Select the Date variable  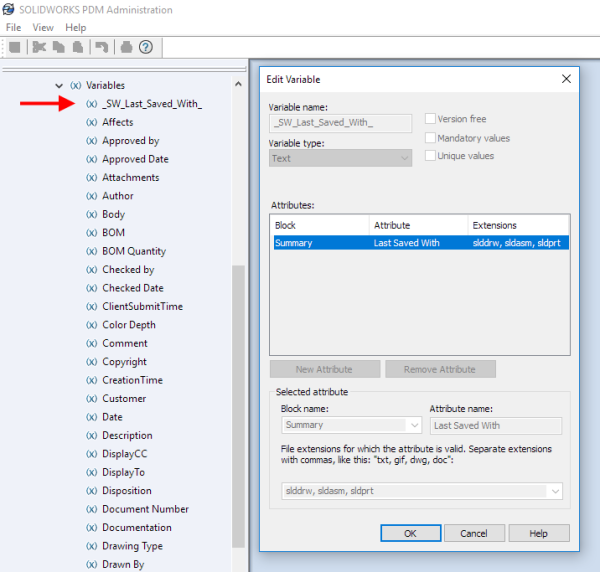112,417
